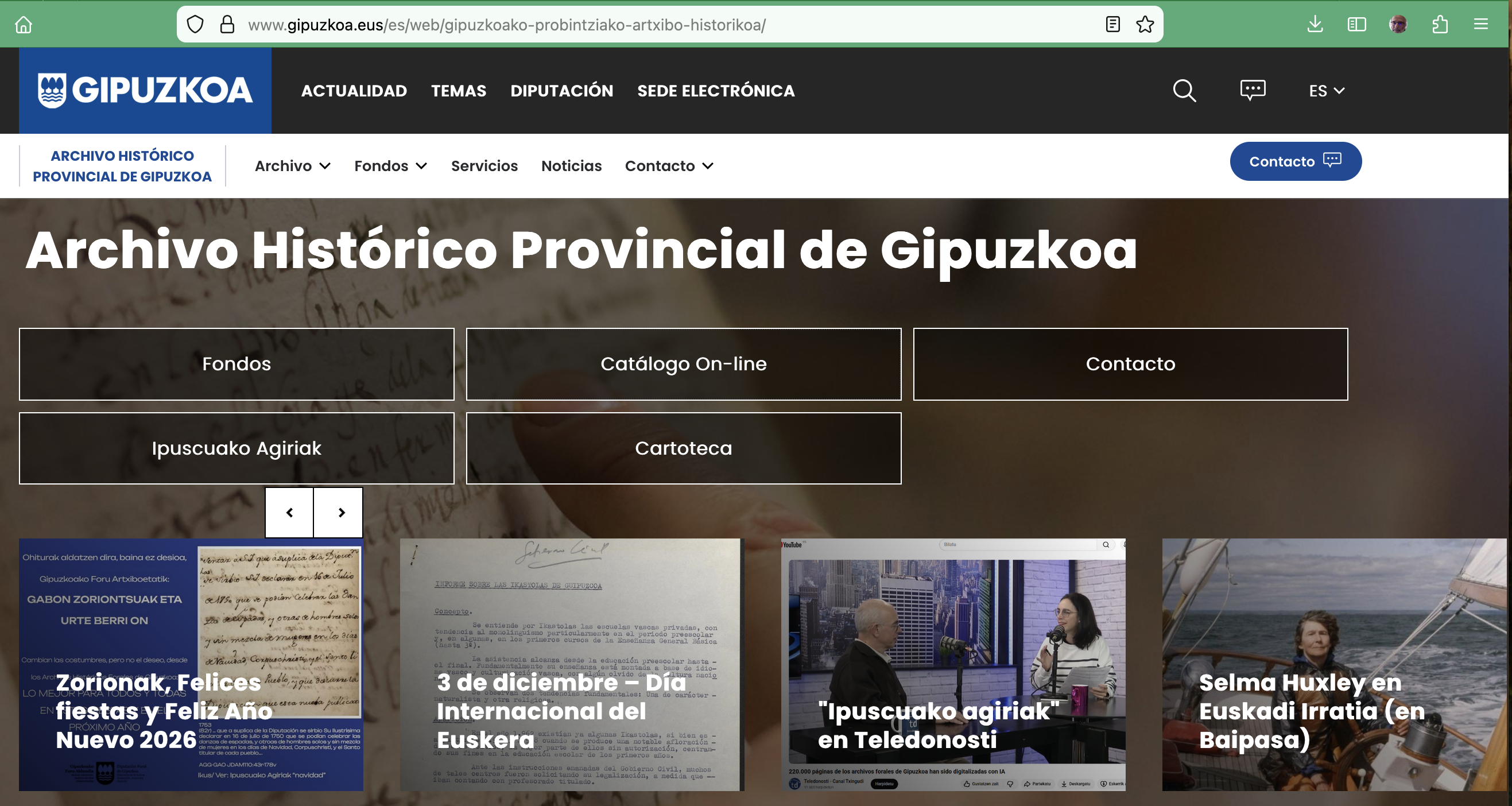Click the chat bubble icon in the header
This screenshot has height=806, width=1512.
[x=1253, y=90]
